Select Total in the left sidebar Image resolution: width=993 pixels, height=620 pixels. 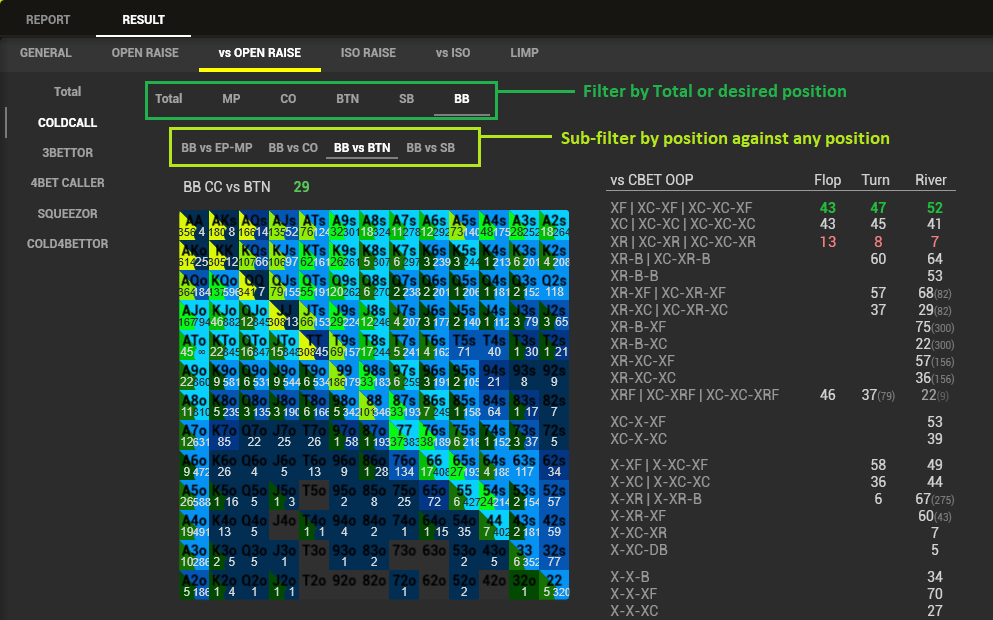point(68,92)
